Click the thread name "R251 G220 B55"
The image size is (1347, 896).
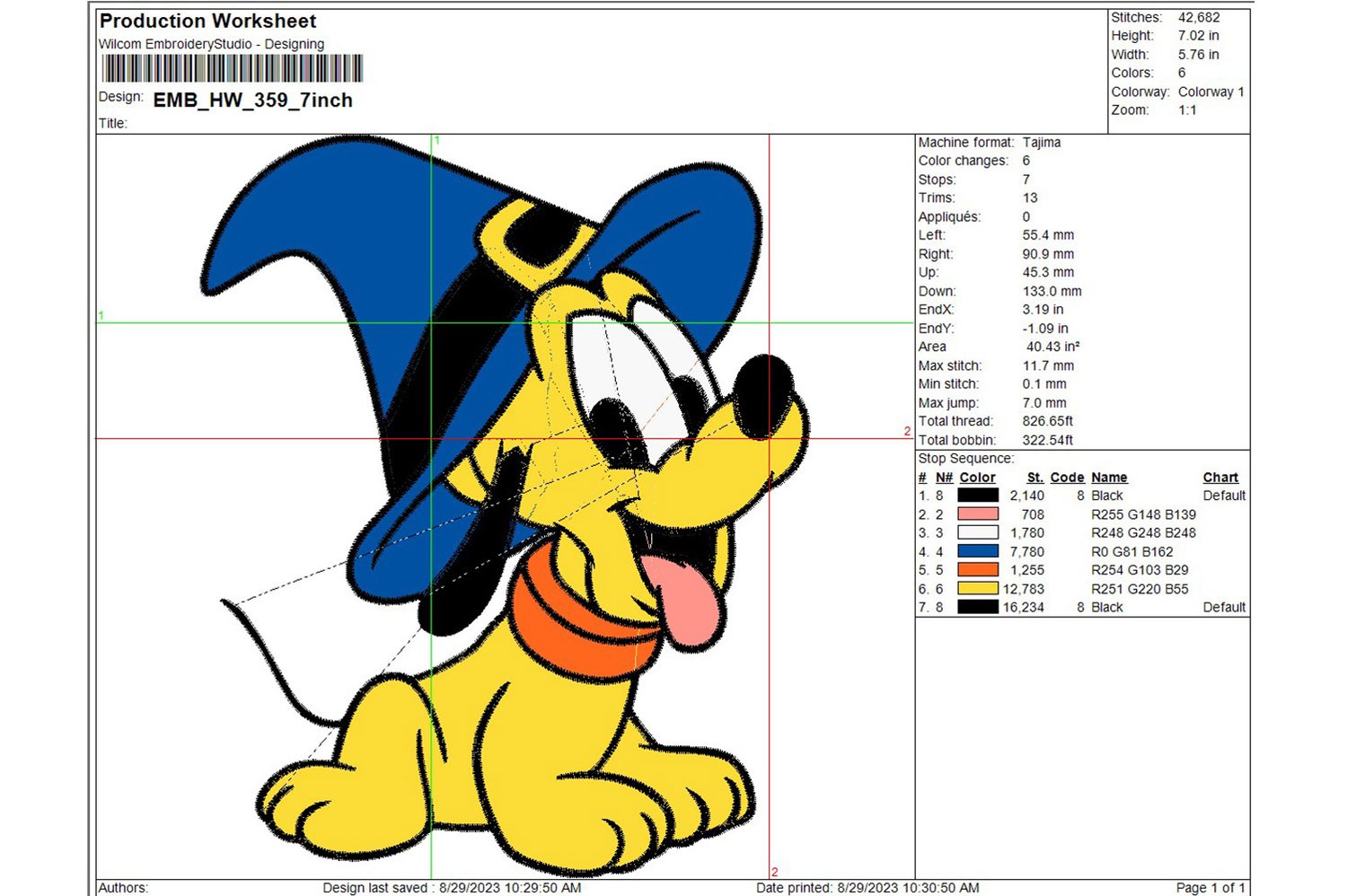point(1140,589)
